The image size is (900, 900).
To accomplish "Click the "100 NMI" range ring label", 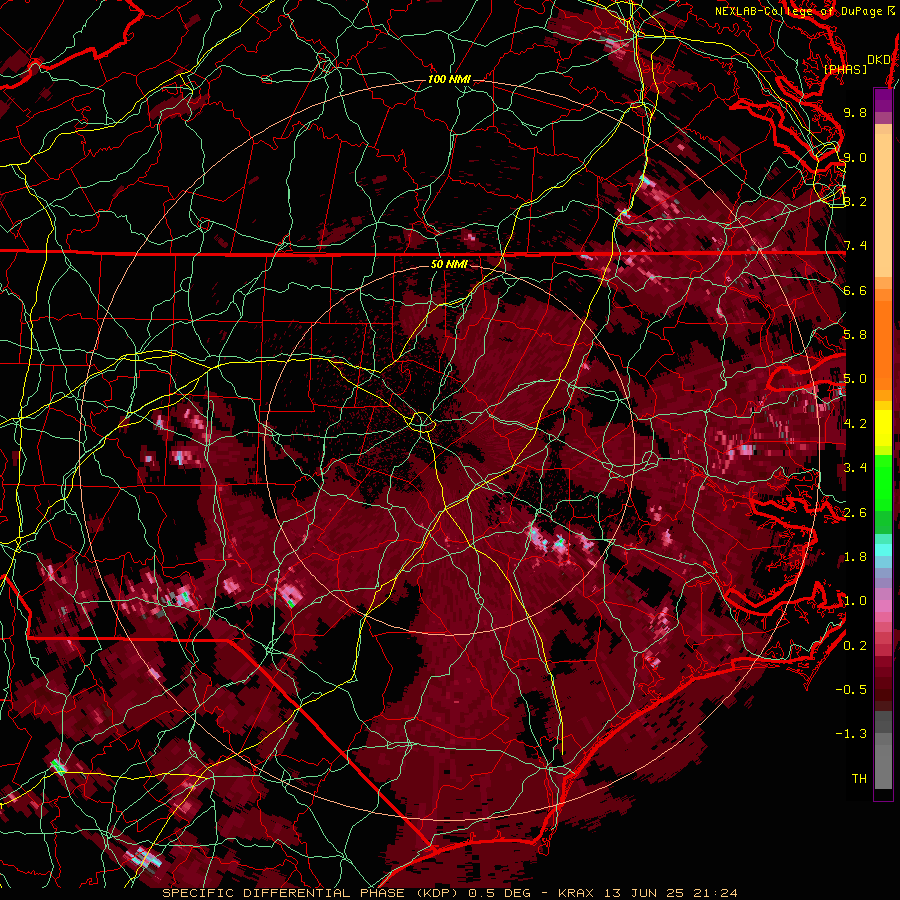I will (449, 79).
